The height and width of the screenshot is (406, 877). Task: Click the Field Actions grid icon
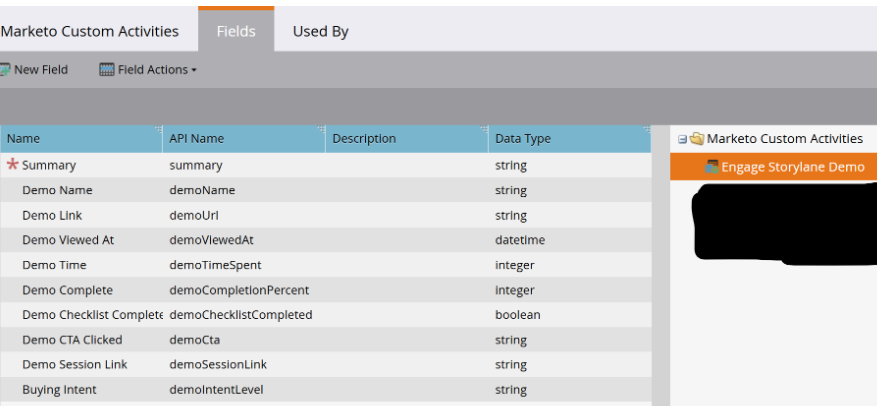107,70
